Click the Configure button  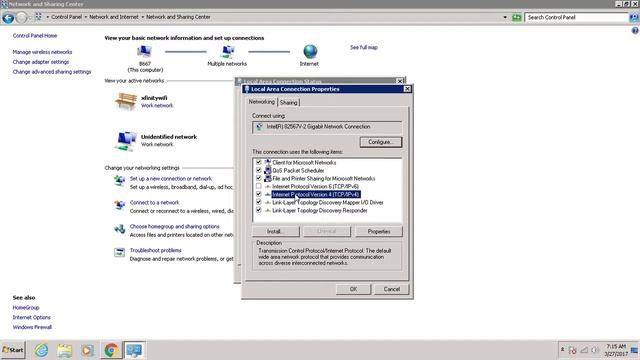click(x=380, y=142)
